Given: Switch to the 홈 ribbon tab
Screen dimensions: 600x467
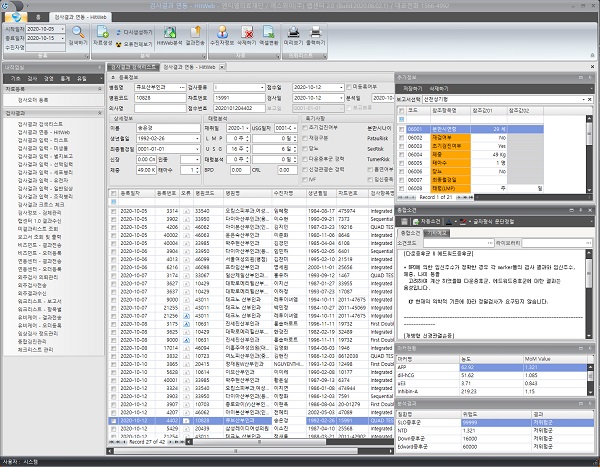Looking at the screenshot, I should [x=38, y=17].
